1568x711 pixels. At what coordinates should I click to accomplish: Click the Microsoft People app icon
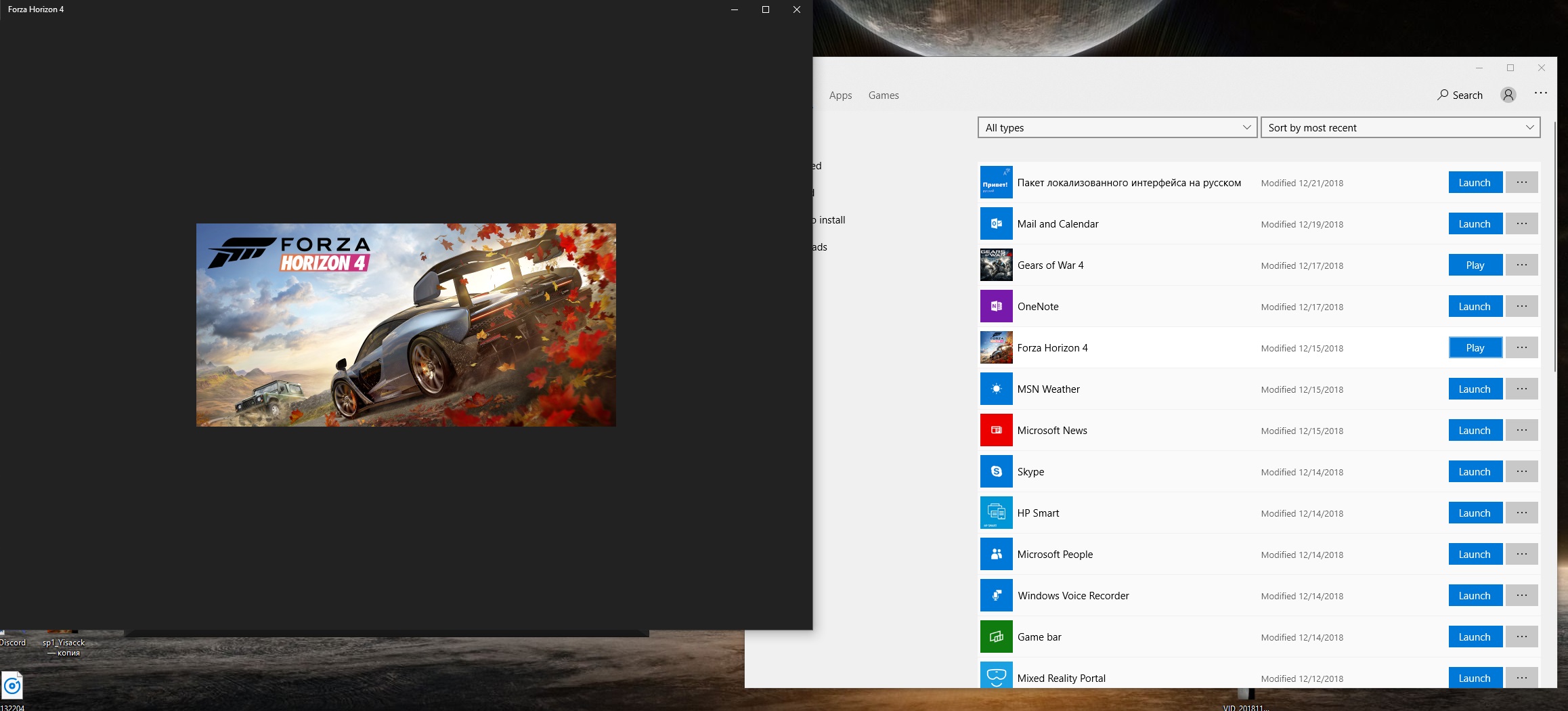(996, 555)
